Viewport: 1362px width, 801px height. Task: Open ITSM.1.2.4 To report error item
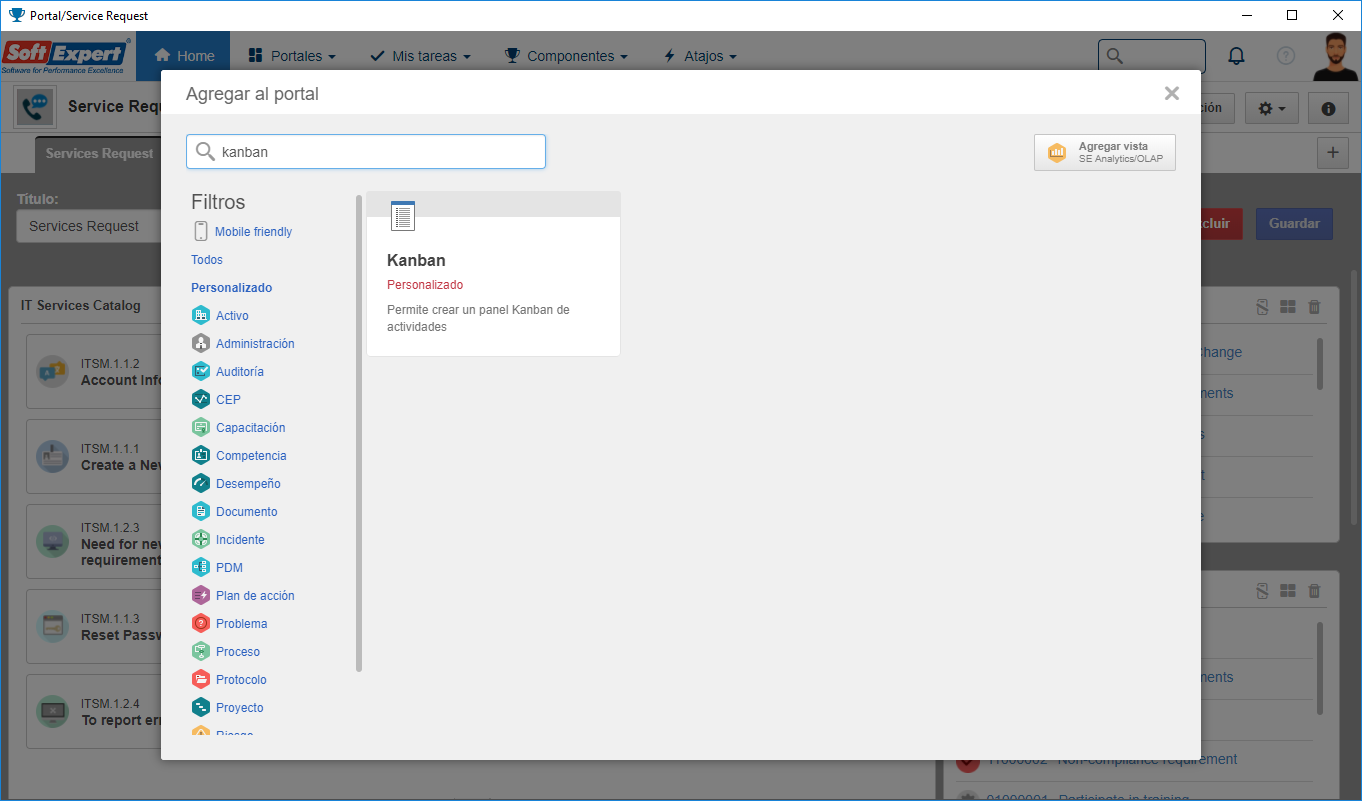pyautogui.click(x=94, y=712)
